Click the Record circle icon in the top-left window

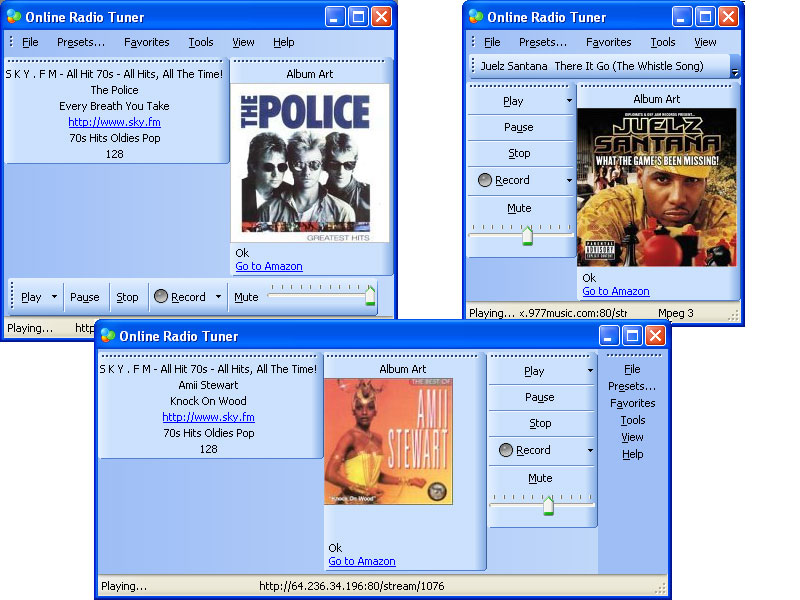(x=161, y=296)
